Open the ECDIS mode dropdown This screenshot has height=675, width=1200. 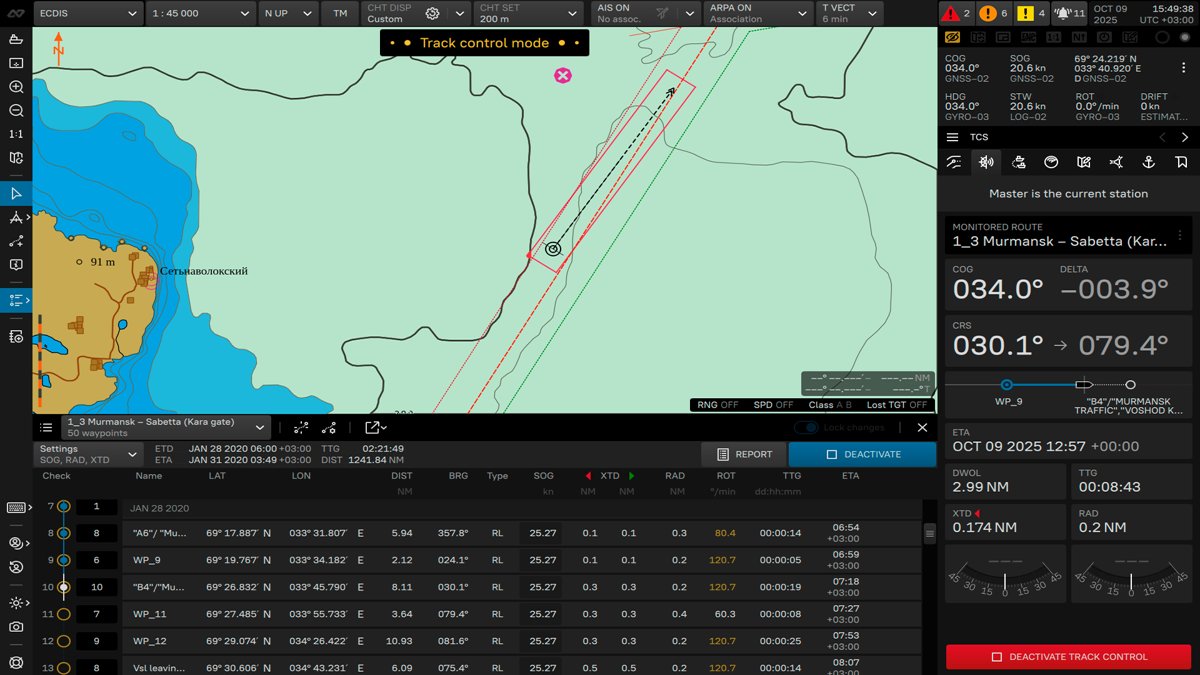coord(88,14)
